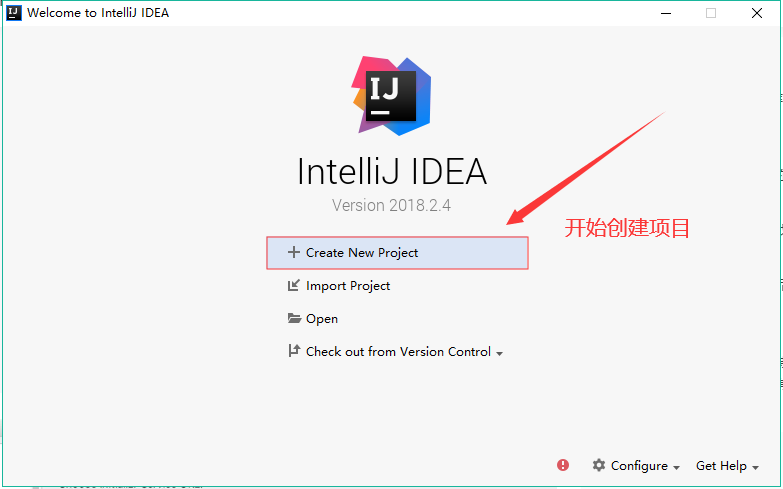The width and height of the screenshot is (783, 489).
Task: Click the Version Control checkout icon
Action: pos(294,351)
